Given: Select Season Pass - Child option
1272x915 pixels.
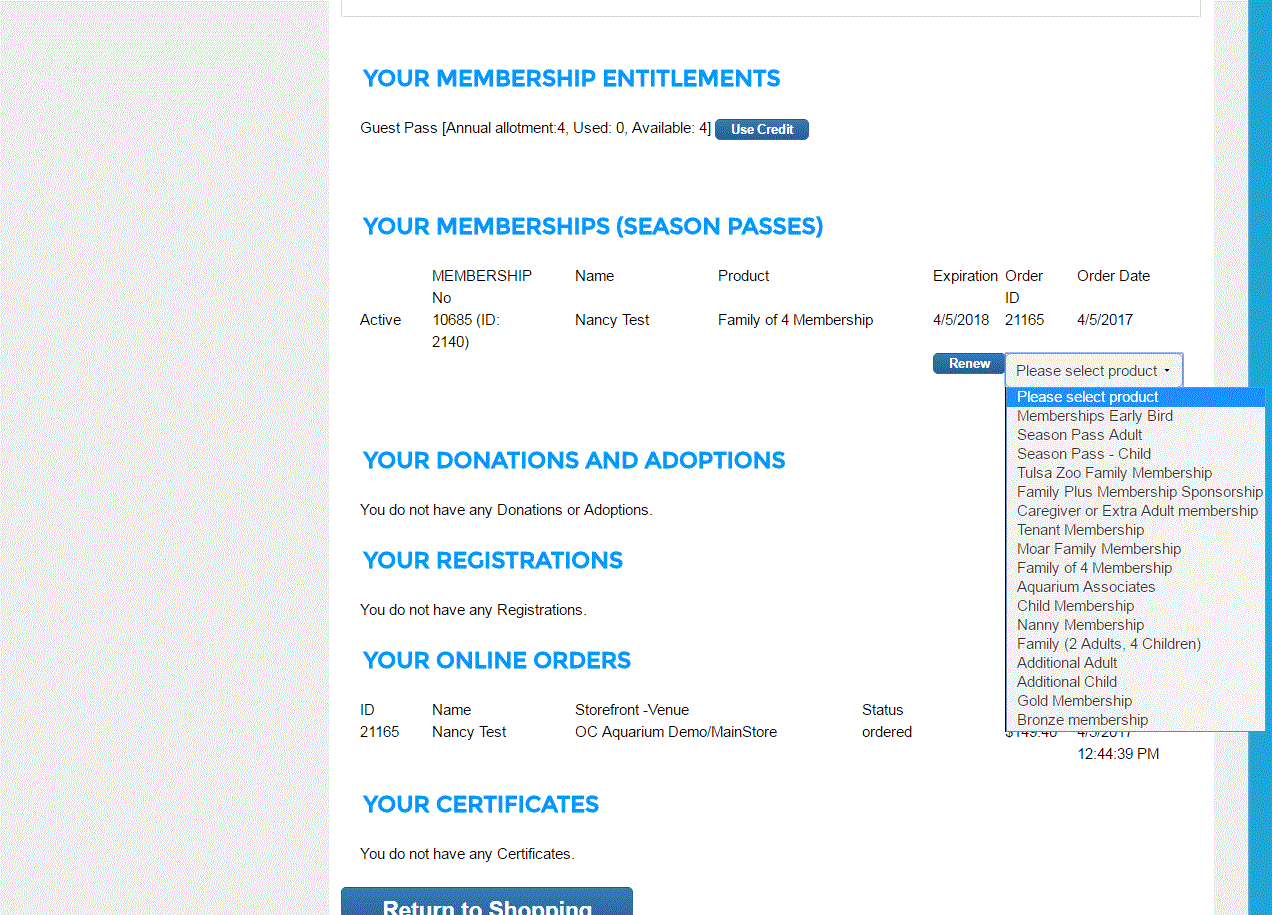Looking at the screenshot, I should pyautogui.click(x=1083, y=454).
